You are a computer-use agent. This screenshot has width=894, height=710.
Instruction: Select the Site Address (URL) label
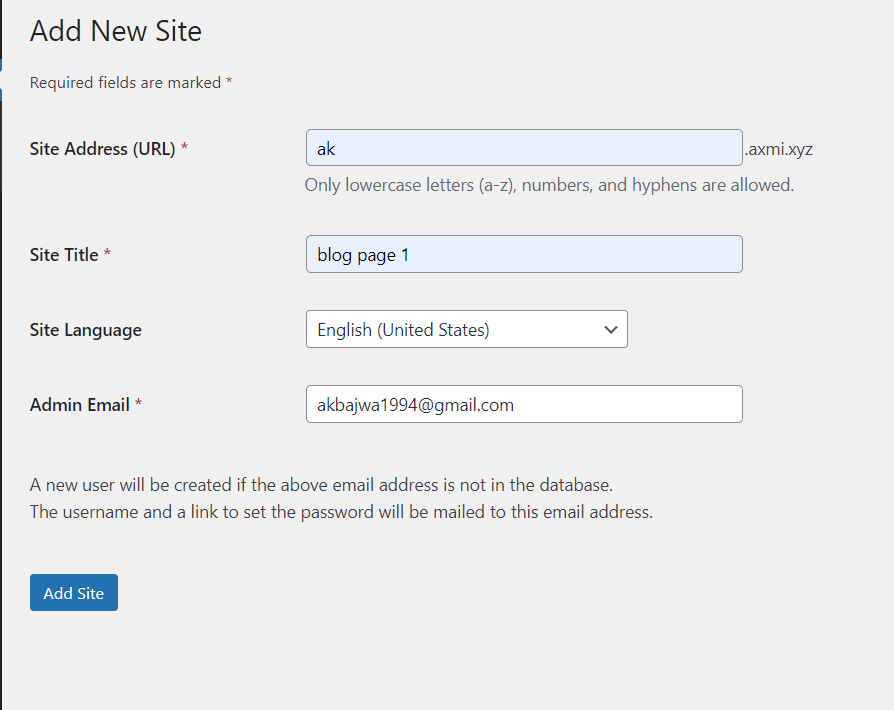click(103, 149)
